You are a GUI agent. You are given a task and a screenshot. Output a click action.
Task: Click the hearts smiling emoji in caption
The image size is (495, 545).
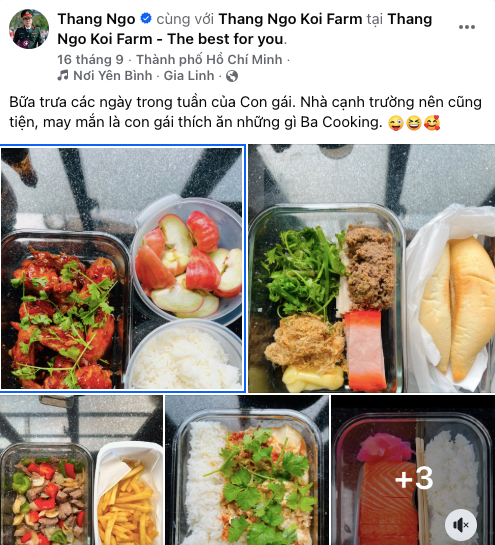[x=432, y=123]
